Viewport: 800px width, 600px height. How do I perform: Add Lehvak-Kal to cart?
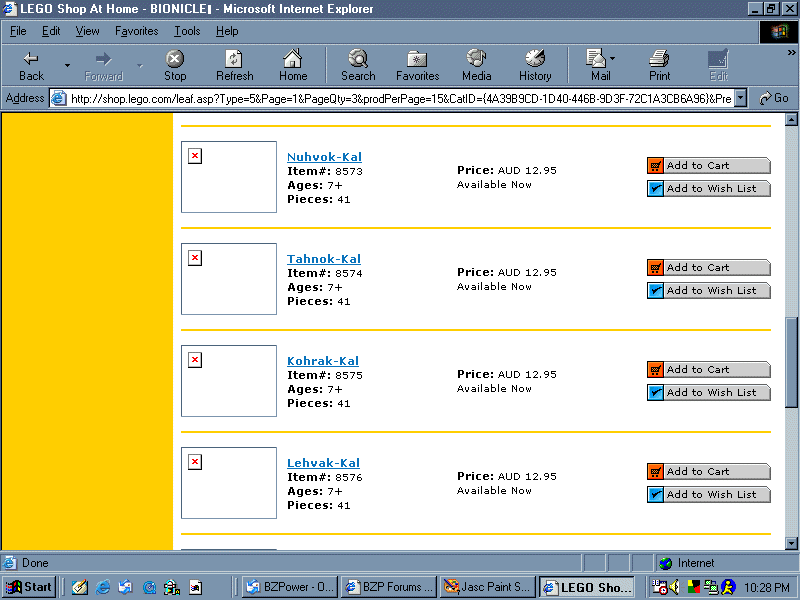tap(709, 471)
